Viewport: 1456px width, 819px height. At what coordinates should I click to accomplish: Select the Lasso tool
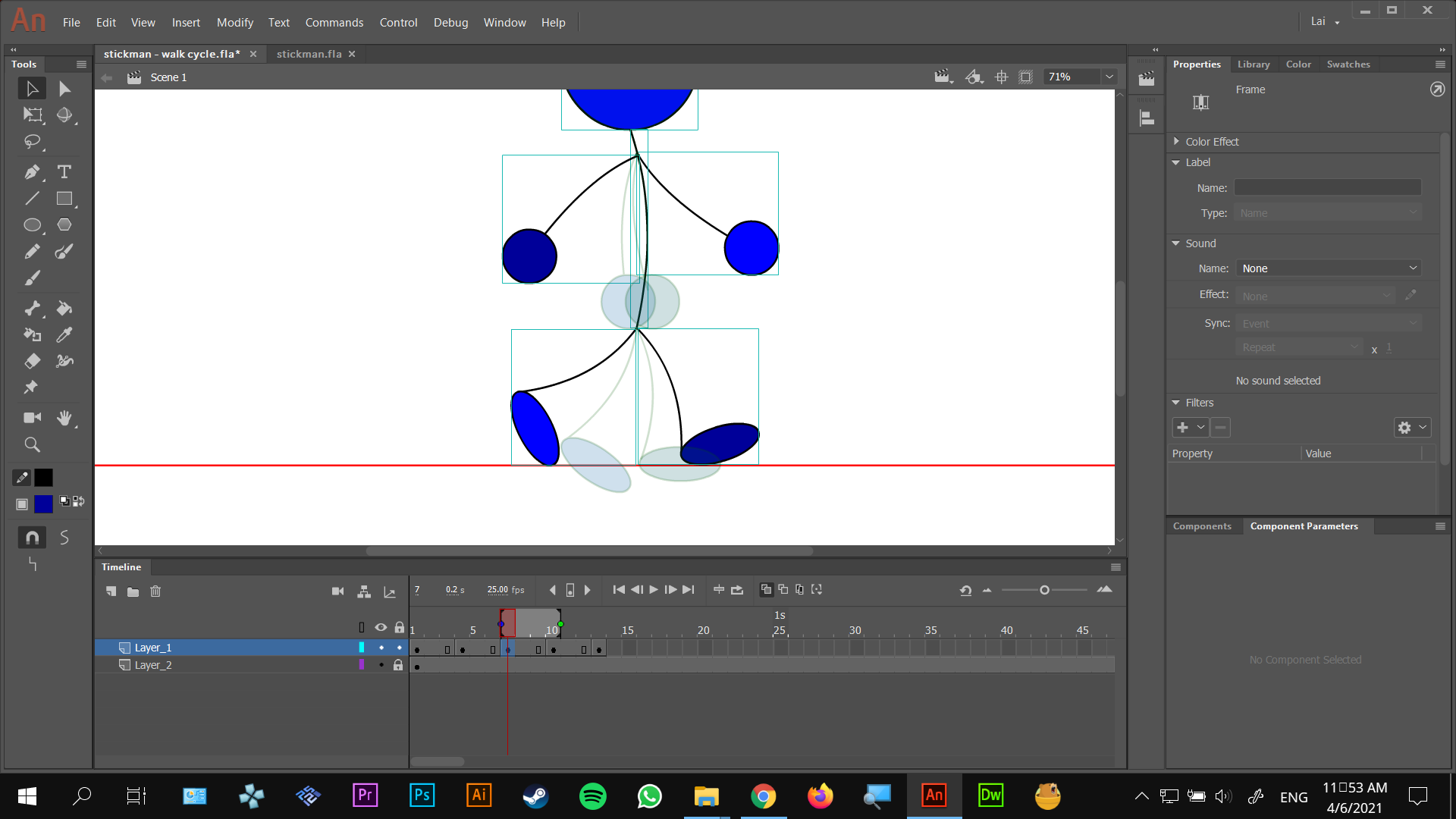point(32,142)
